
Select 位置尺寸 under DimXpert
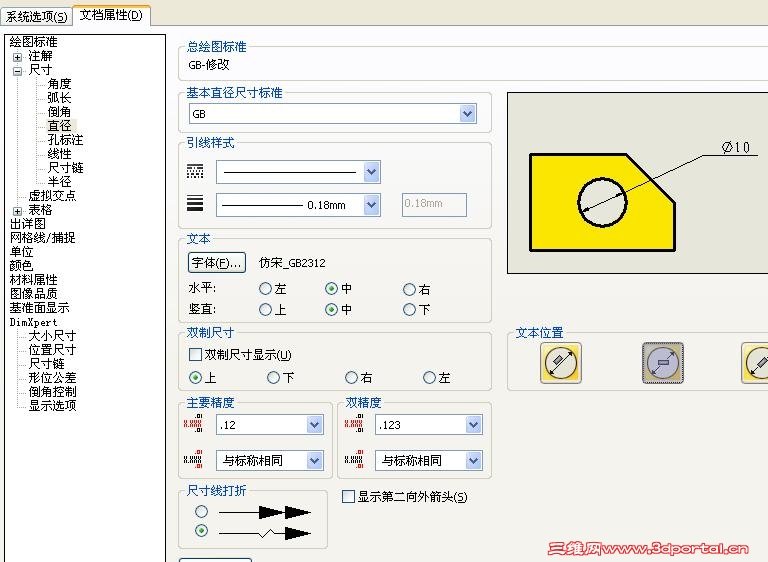(52, 350)
